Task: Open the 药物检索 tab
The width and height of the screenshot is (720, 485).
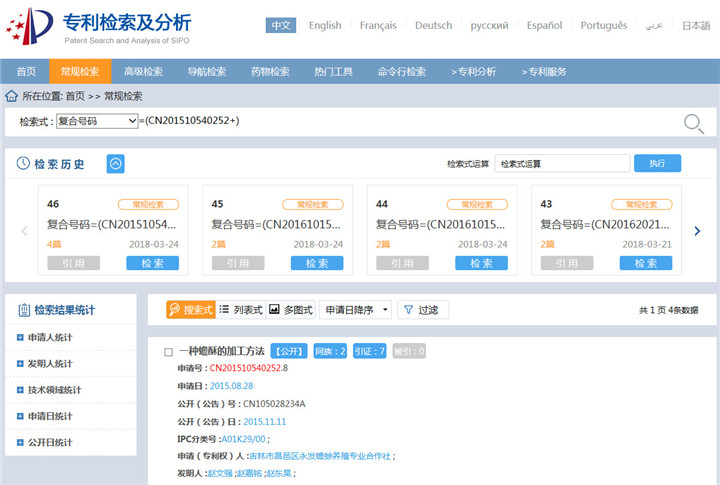Action: (270, 71)
